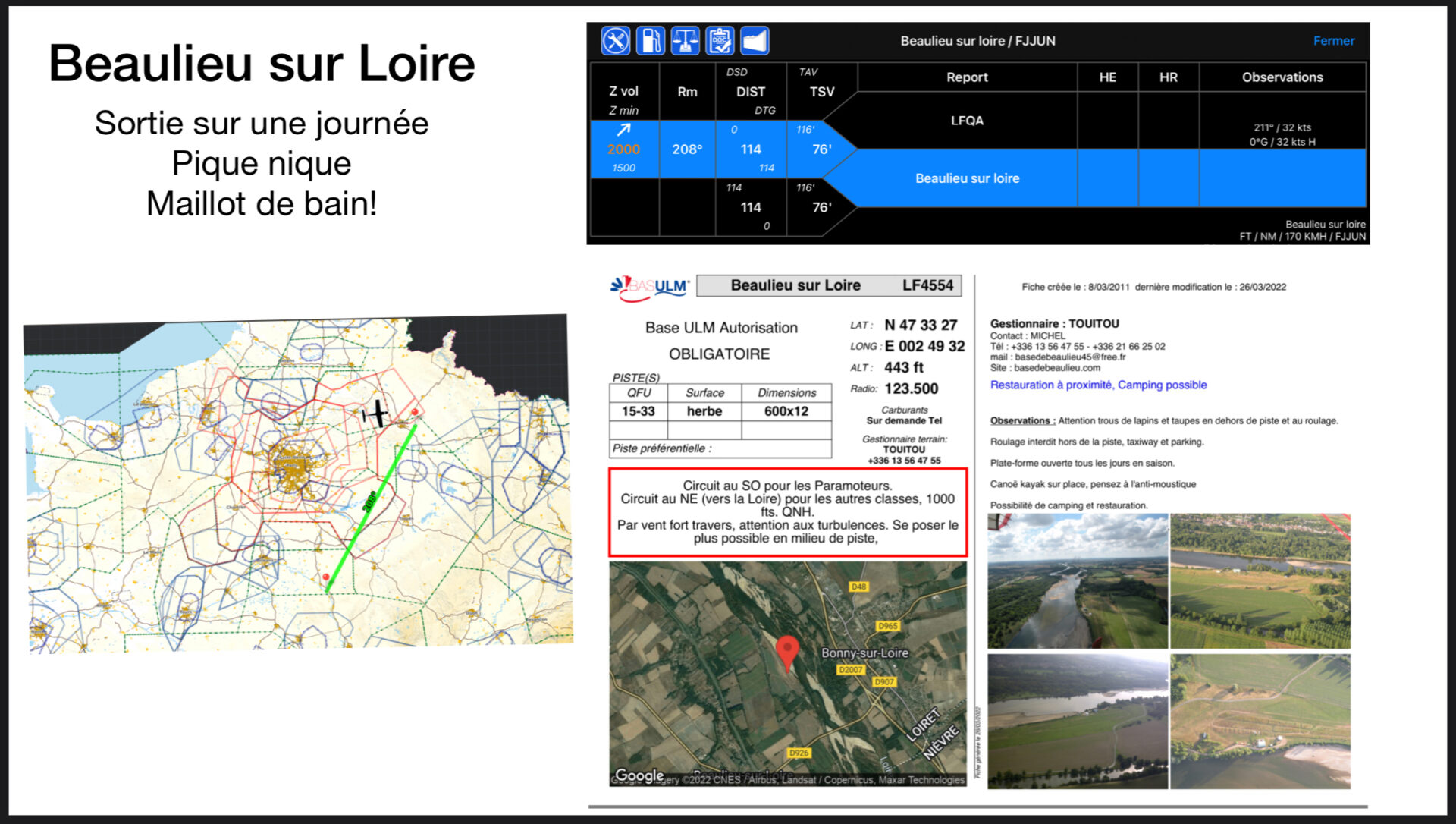
Task: Click the red location pin on the satellite map
Action: tap(788, 653)
